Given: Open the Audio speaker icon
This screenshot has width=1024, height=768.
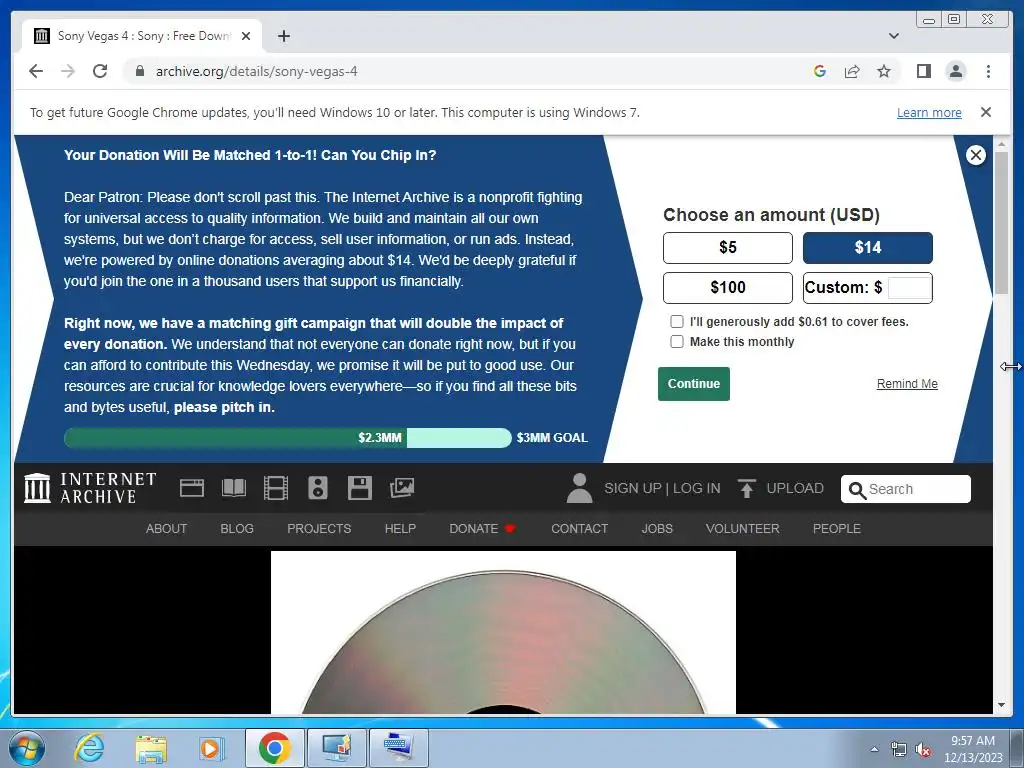Looking at the screenshot, I should (318, 488).
